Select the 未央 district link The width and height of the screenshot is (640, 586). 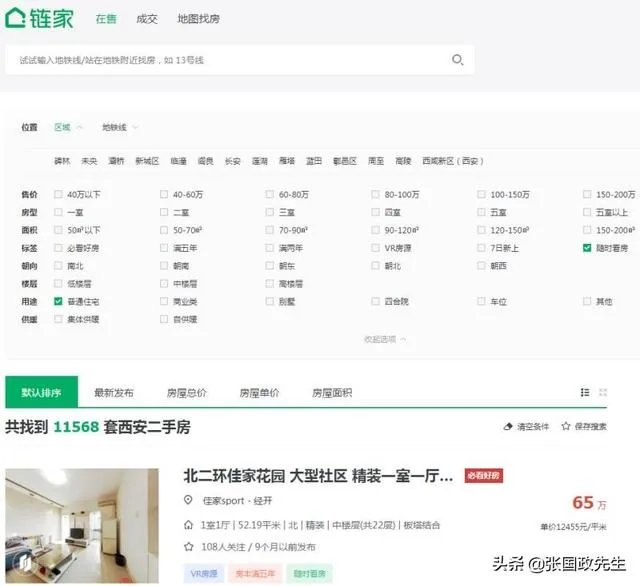pos(89,161)
